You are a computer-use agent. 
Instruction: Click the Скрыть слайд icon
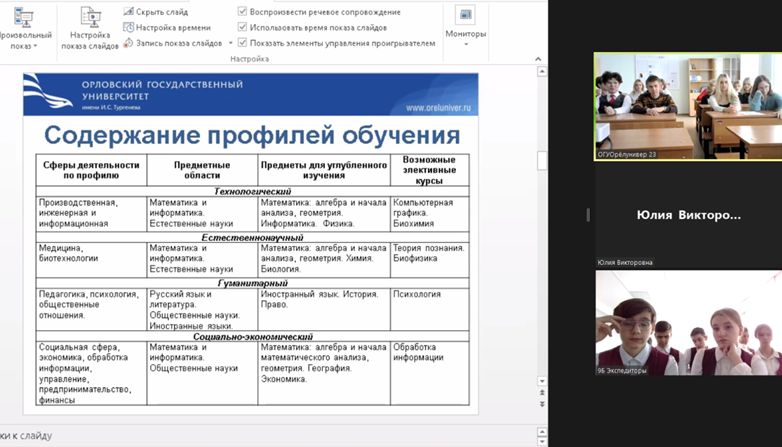click(130, 11)
